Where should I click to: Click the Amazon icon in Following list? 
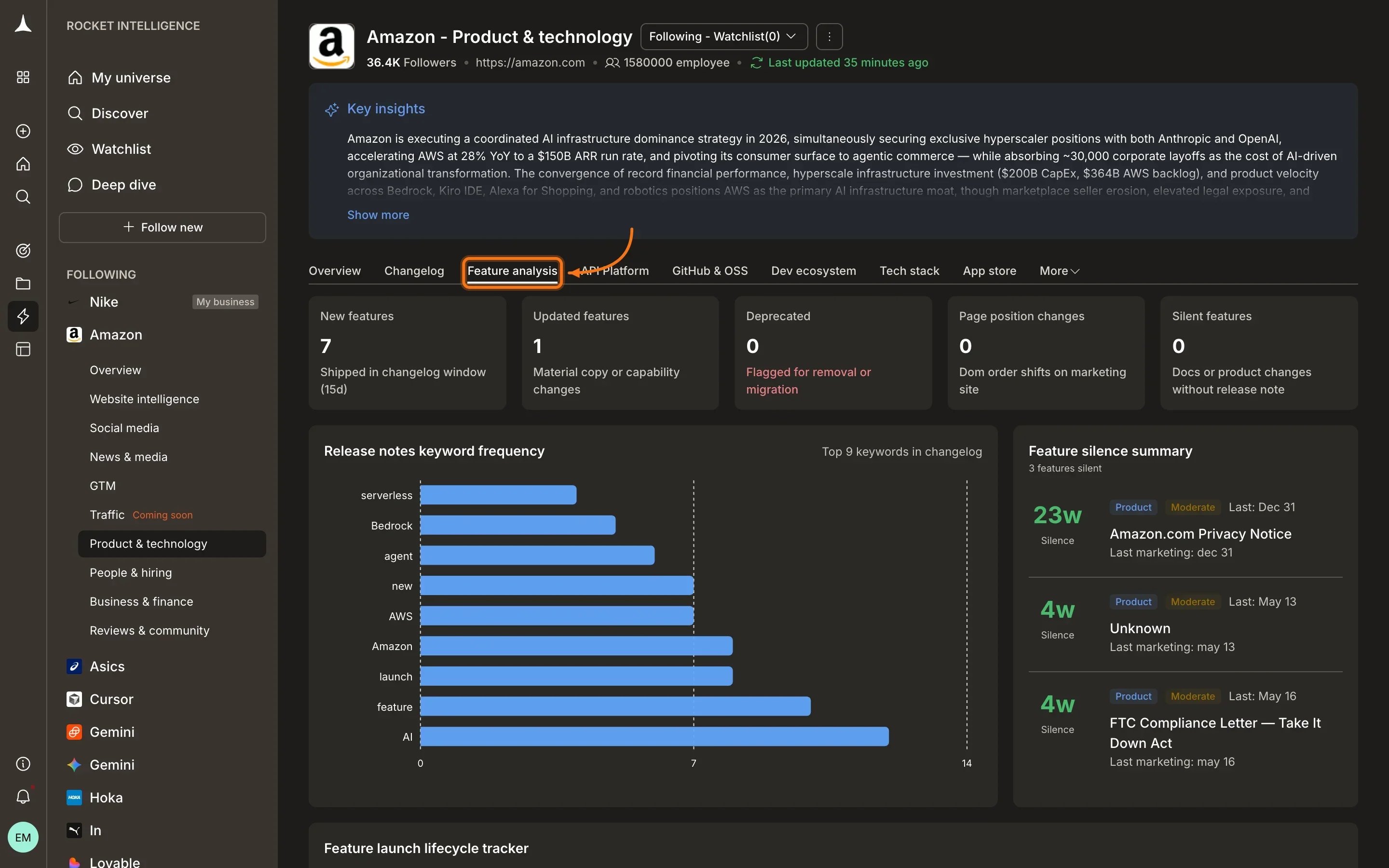[74, 335]
